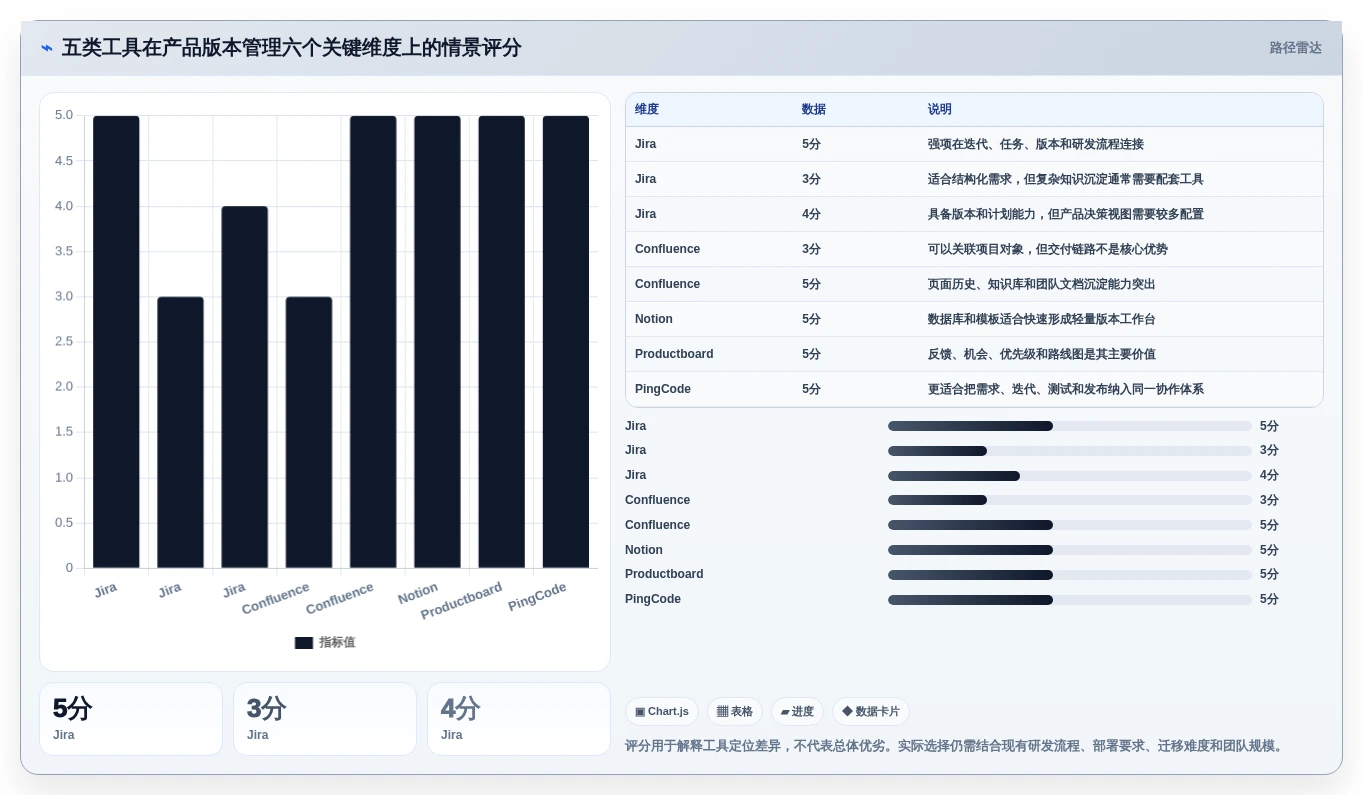Click the 更适合把需求 description cell

[x=1066, y=389]
